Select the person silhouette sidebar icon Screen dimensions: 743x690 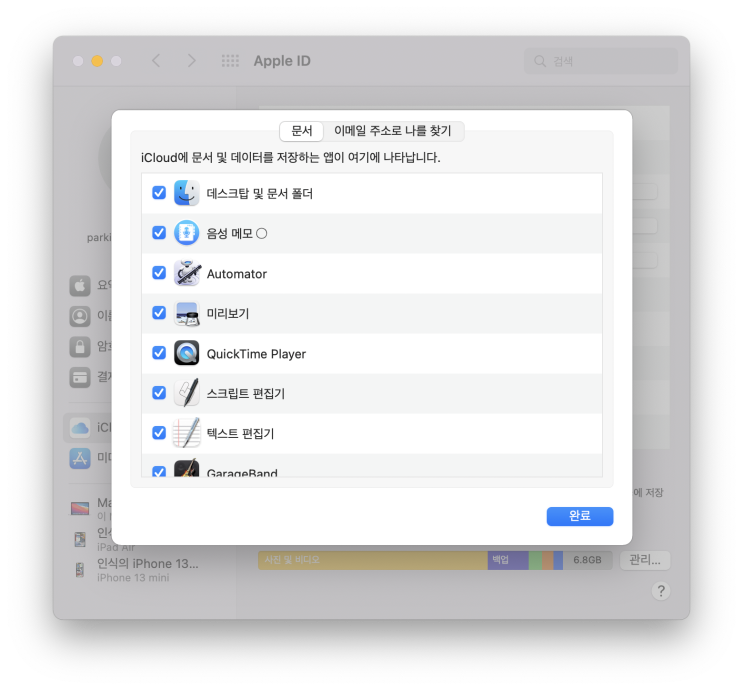click(80, 316)
